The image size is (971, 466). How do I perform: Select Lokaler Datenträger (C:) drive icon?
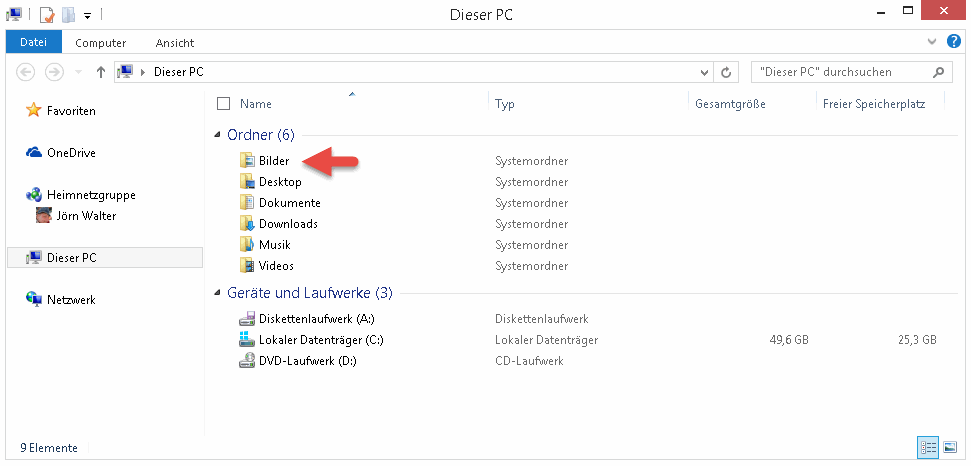[x=248, y=340]
